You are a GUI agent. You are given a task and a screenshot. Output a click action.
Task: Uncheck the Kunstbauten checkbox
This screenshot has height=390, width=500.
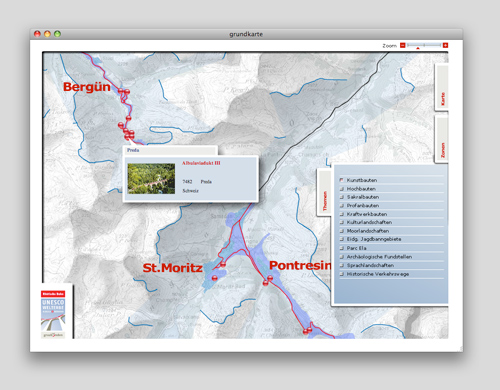tap(341, 180)
